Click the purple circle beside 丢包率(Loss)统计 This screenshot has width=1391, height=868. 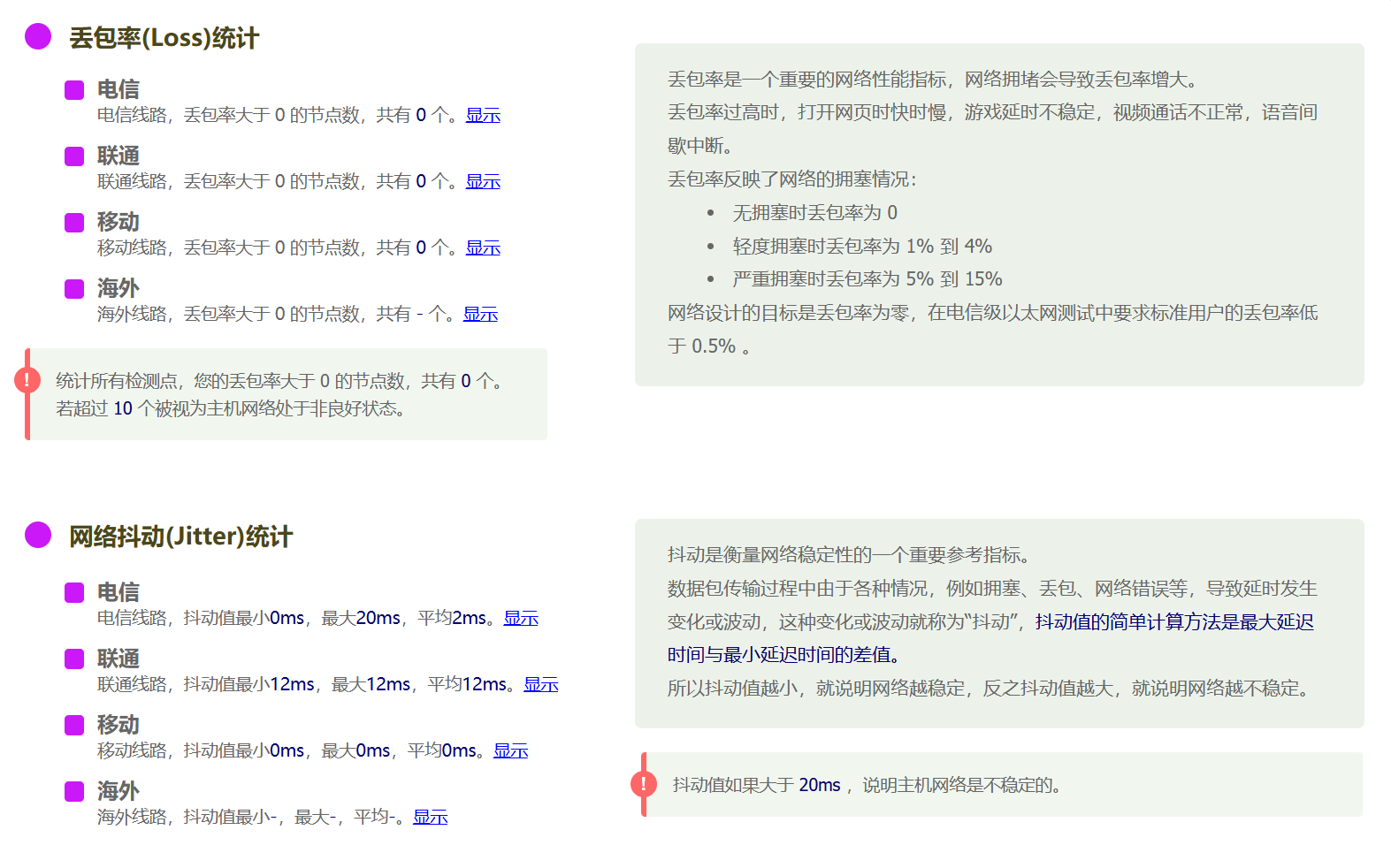pyautogui.click(x=38, y=37)
